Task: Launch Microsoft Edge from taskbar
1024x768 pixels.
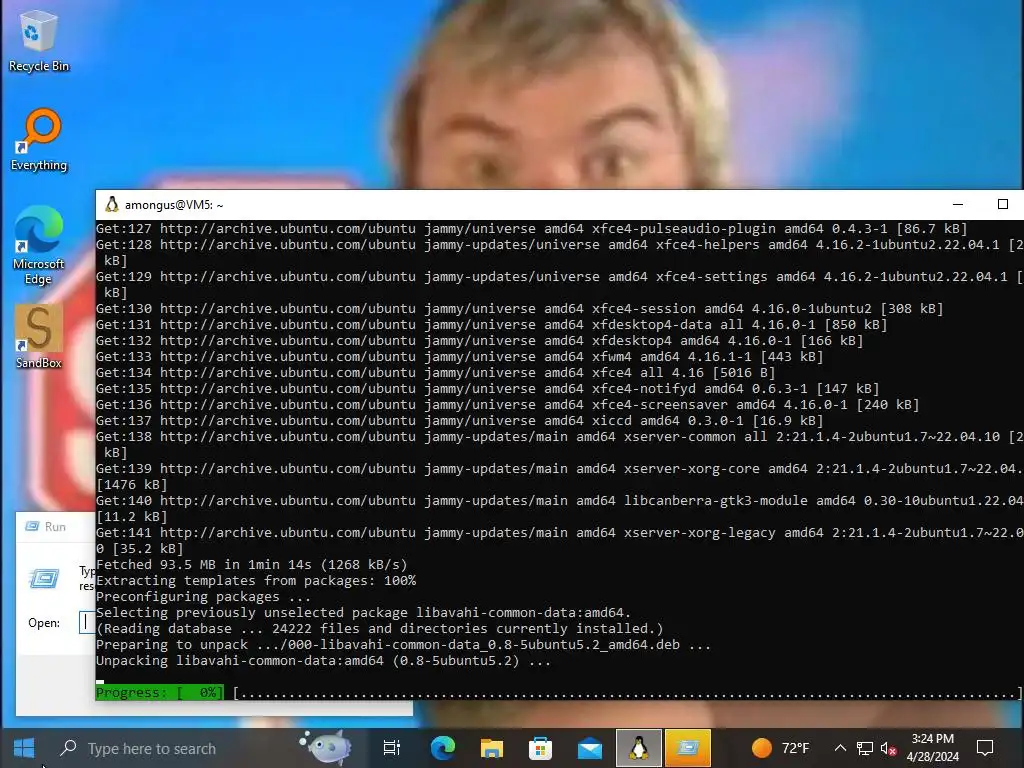Action: [x=442, y=748]
